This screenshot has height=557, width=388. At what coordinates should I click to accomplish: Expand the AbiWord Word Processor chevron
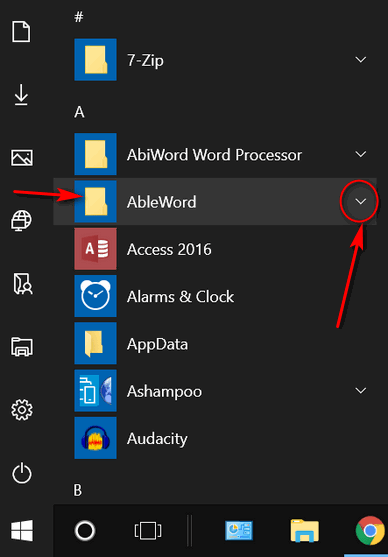point(361,154)
